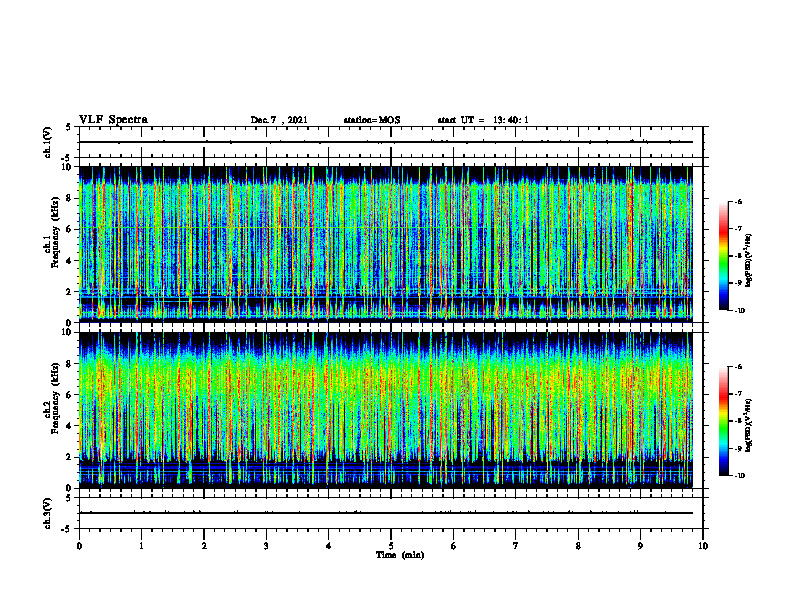Click the ch.1 voltage waveform trace
792x612 pixels.
[386, 142]
